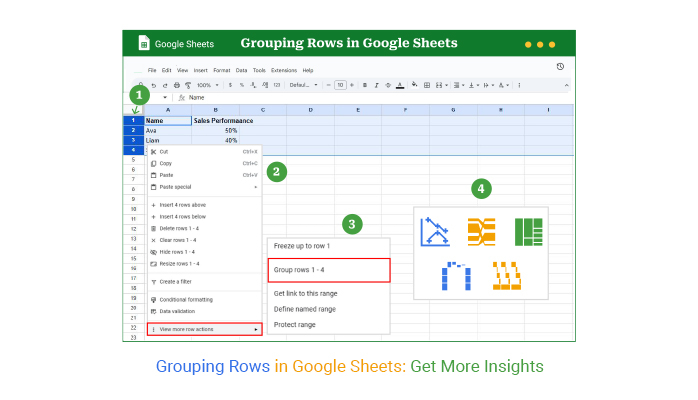This screenshot has width=698, height=400.
Task: Open the Data menu
Action: pyautogui.click(x=241, y=70)
